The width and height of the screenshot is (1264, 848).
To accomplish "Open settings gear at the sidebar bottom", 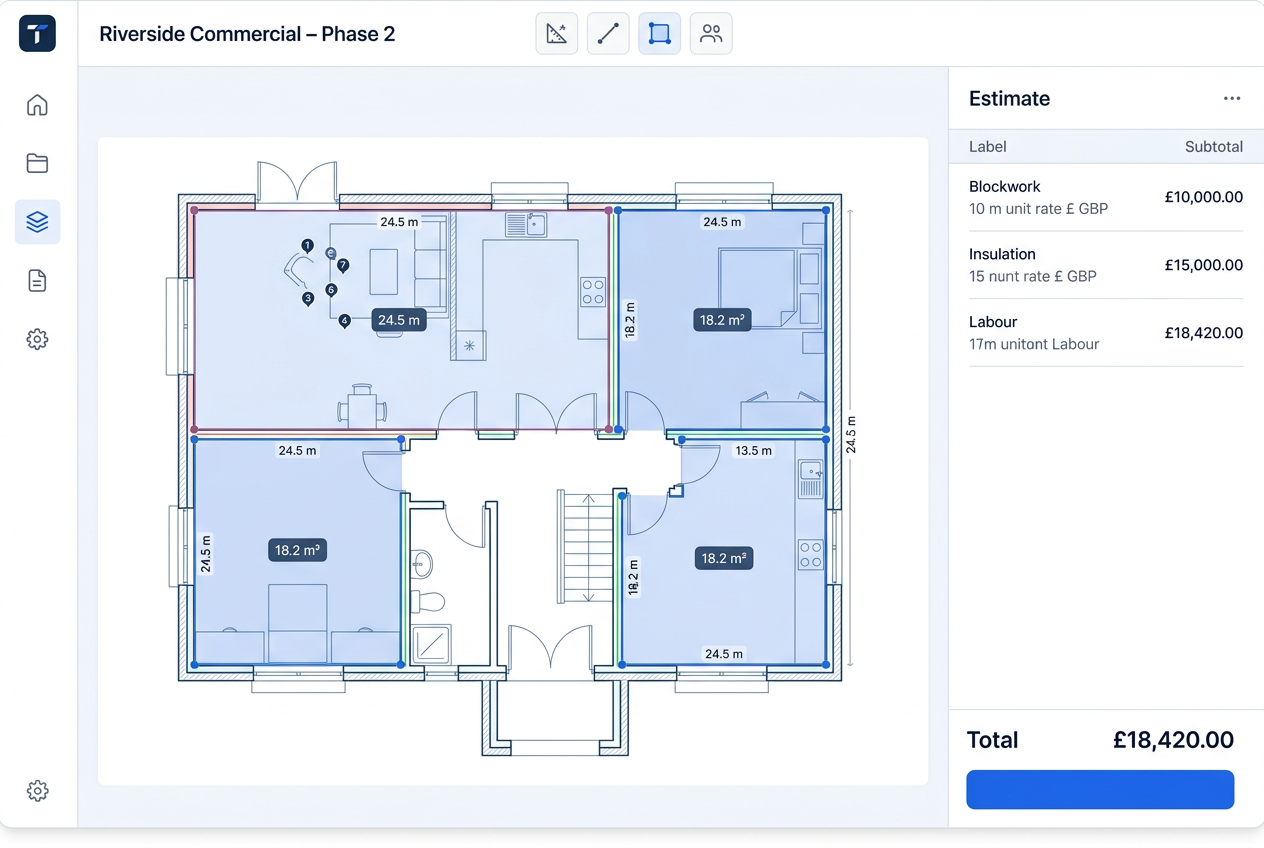I will [x=37, y=791].
